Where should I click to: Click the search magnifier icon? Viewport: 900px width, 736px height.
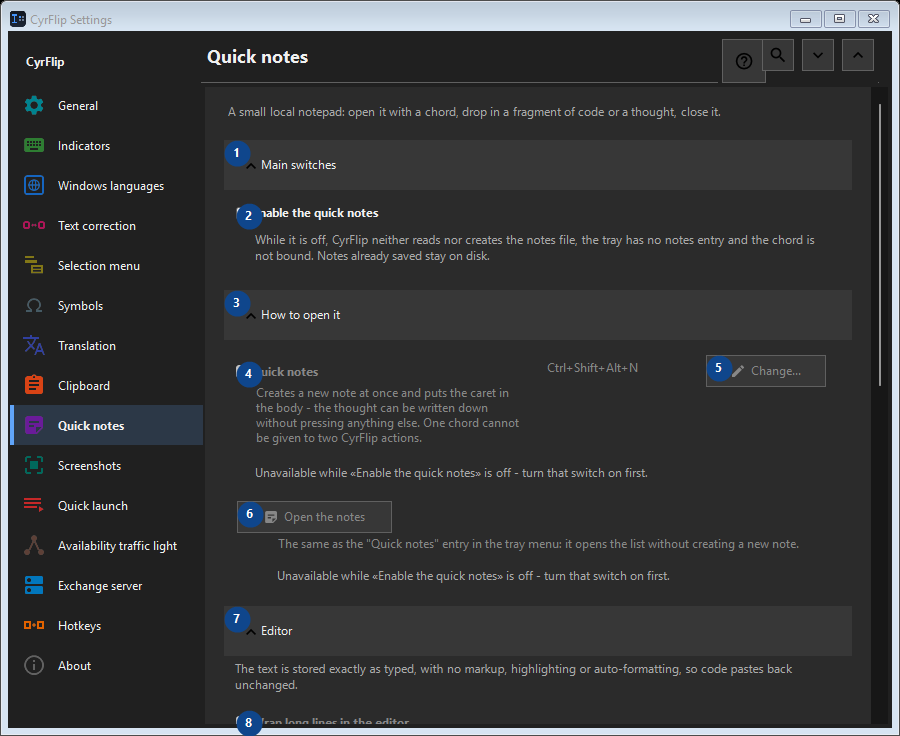point(778,55)
